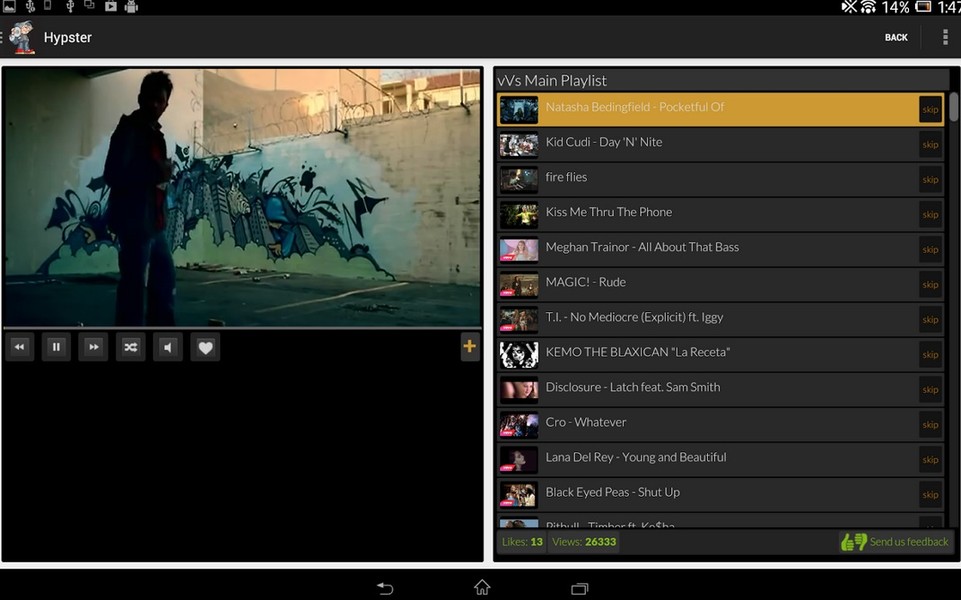
Task: Tap the Android home navigation icon
Action: (481, 589)
